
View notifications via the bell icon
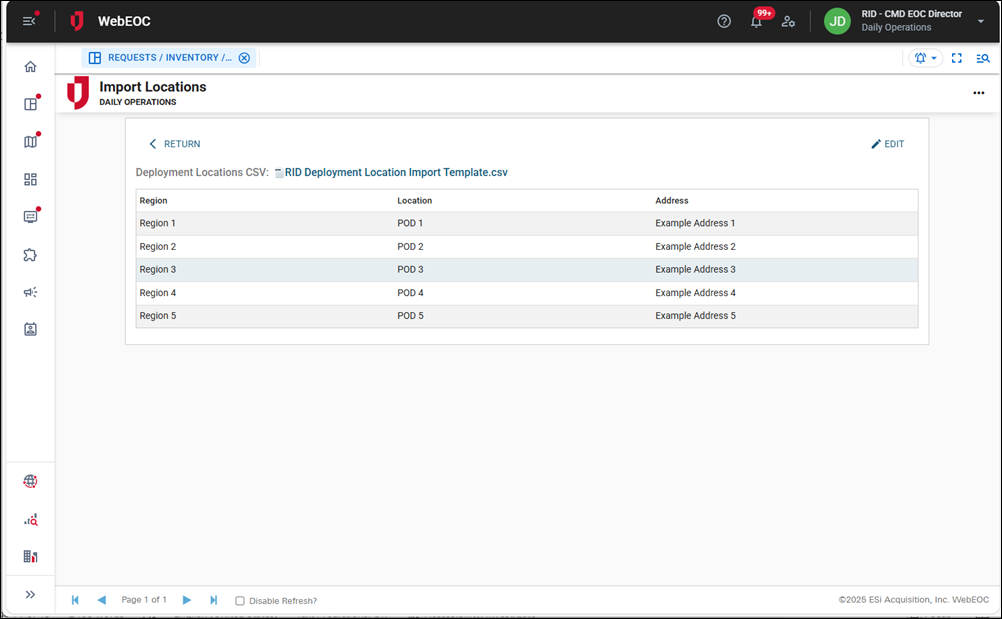pos(758,21)
